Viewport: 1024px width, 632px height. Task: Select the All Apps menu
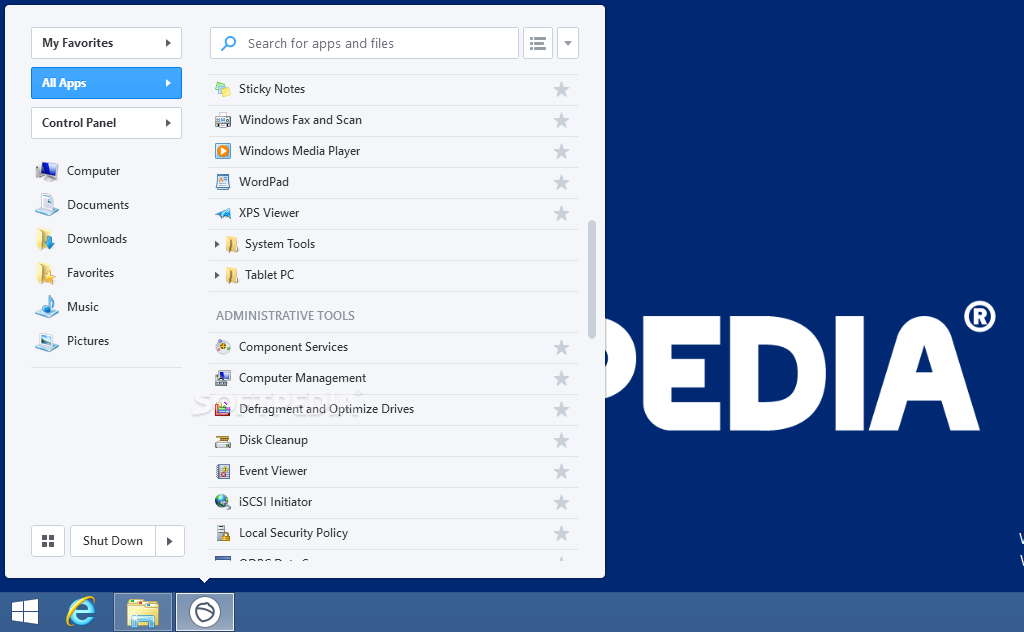click(106, 83)
